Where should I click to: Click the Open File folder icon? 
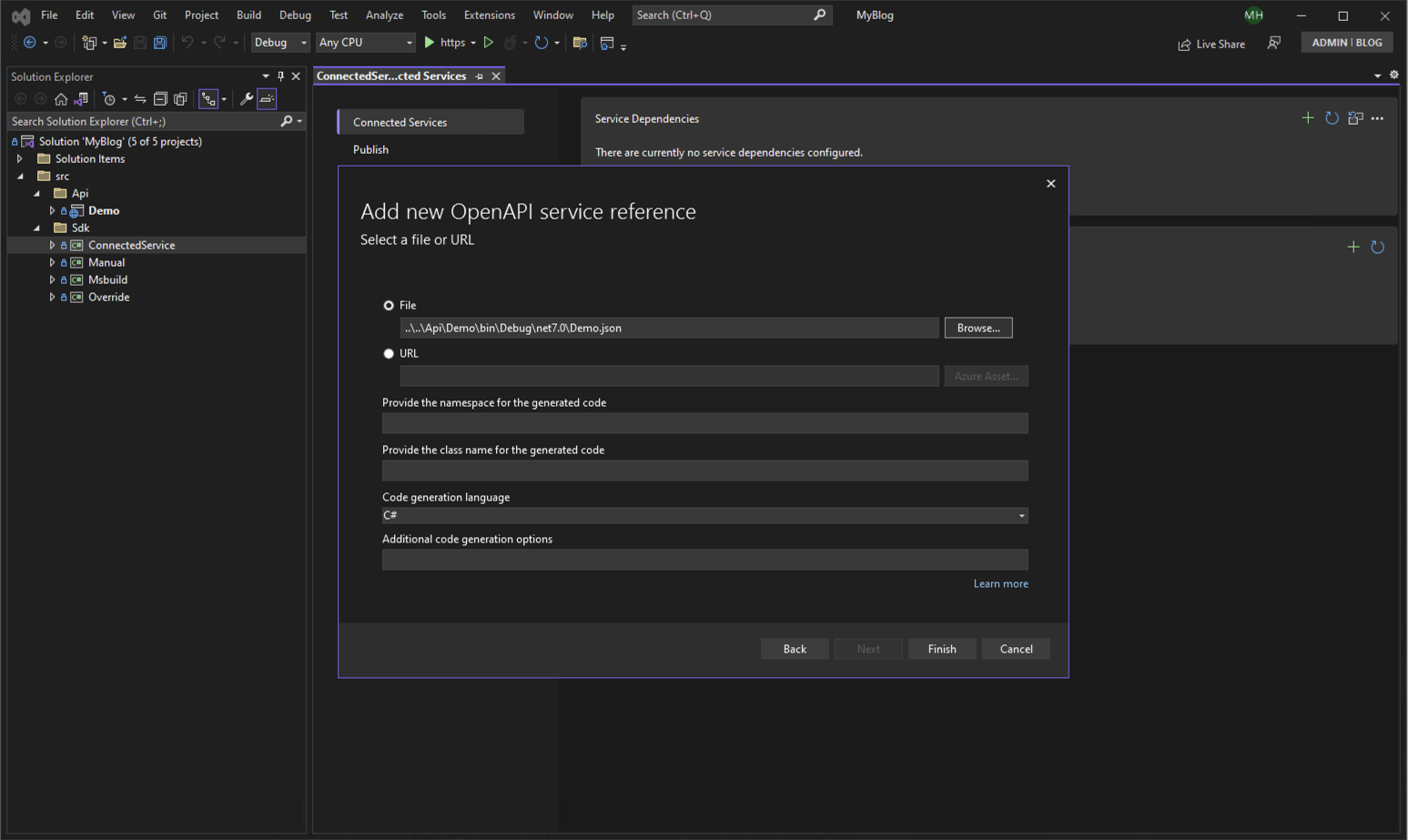pyautogui.click(x=120, y=43)
